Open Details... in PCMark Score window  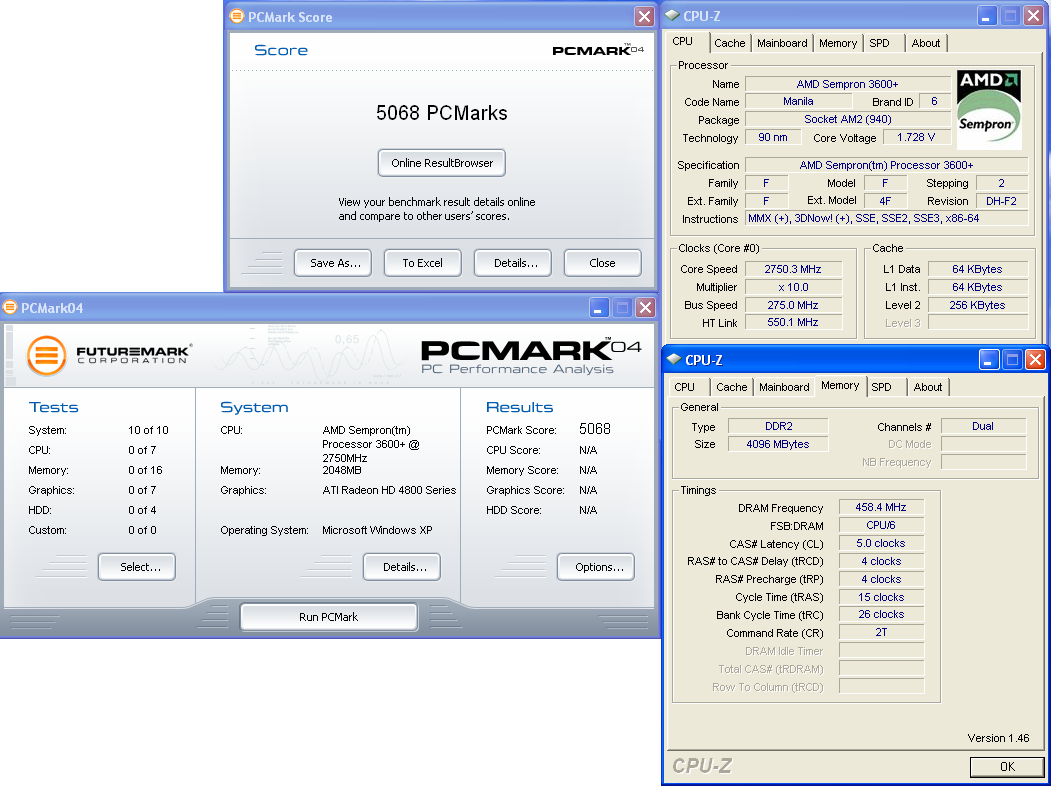coord(513,263)
